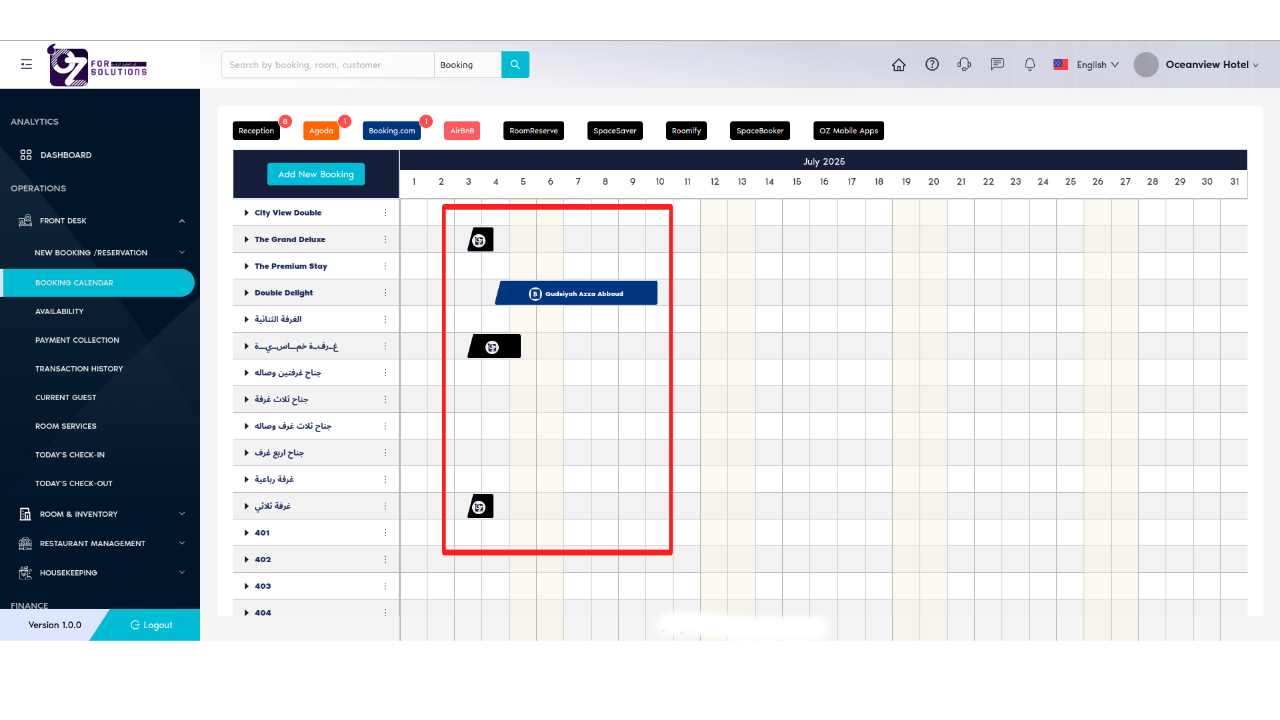This screenshot has height=720, width=1280.
Task: Toggle the AirBnB channel filter
Action: (x=461, y=130)
